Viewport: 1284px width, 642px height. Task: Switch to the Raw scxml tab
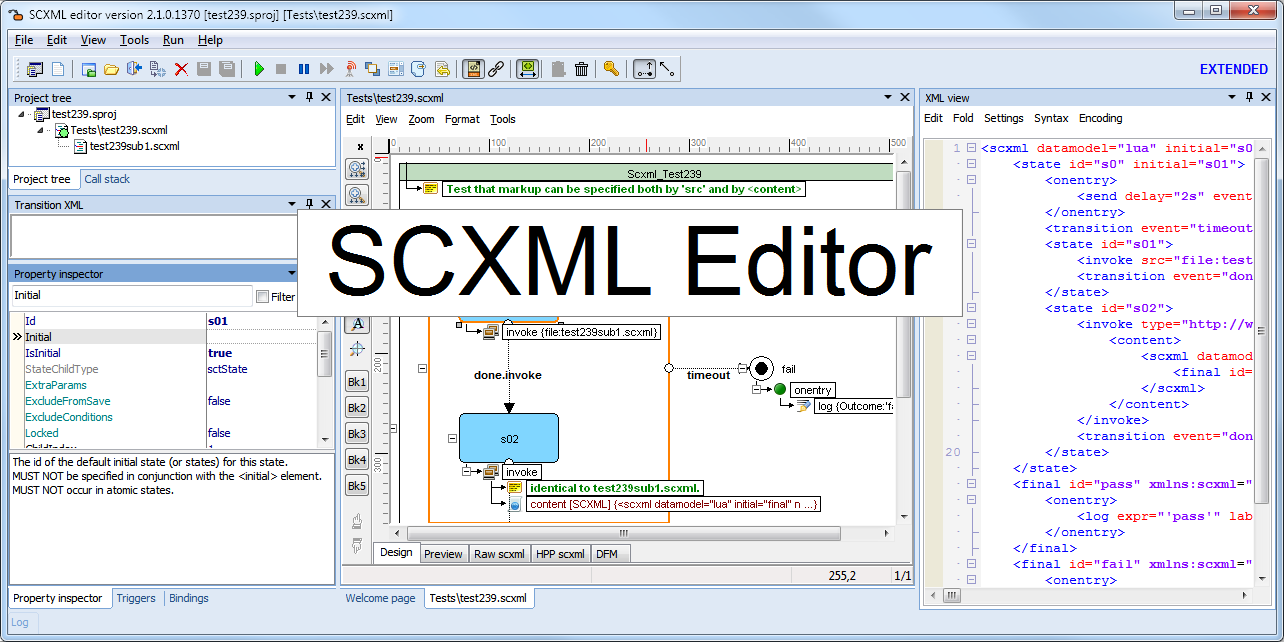point(499,553)
